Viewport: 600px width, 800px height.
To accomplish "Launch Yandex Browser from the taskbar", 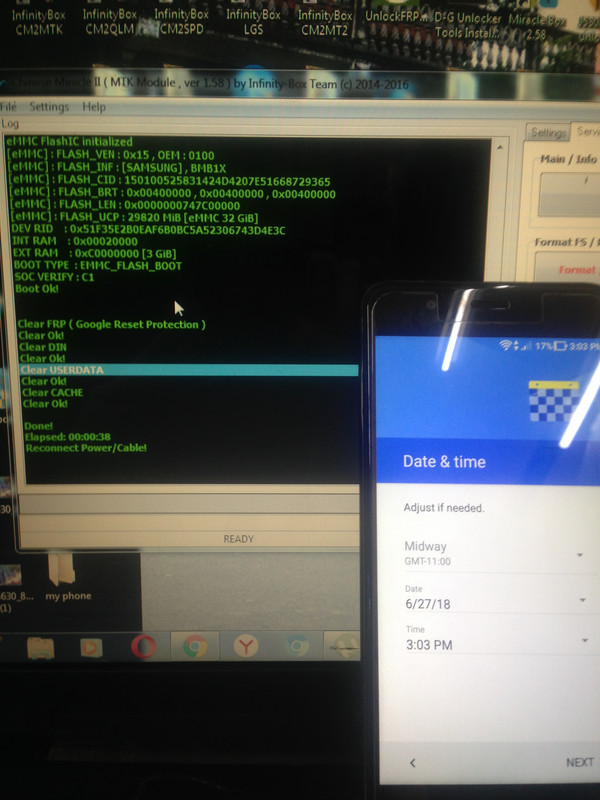I will (x=246, y=646).
